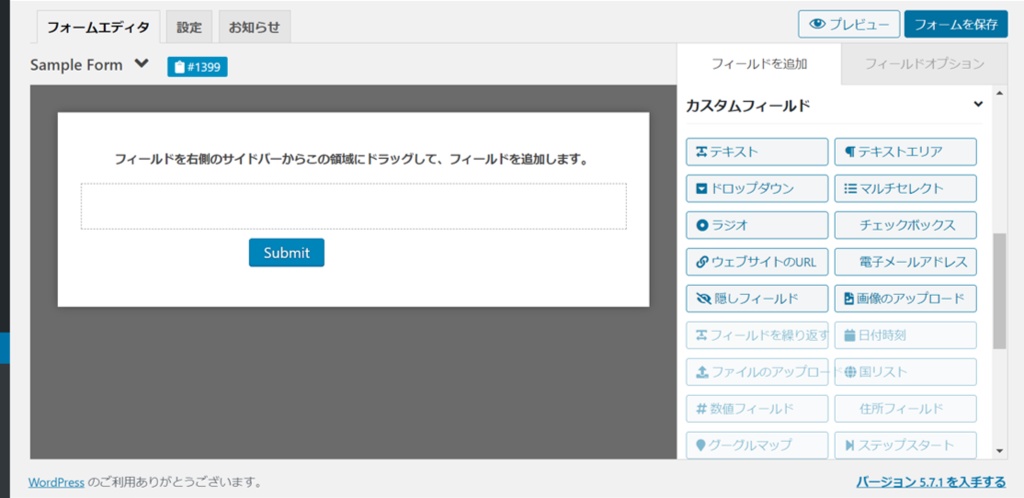Click the プレビュー button
Viewport: 1024px width, 498px height.
(x=849, y=24)
